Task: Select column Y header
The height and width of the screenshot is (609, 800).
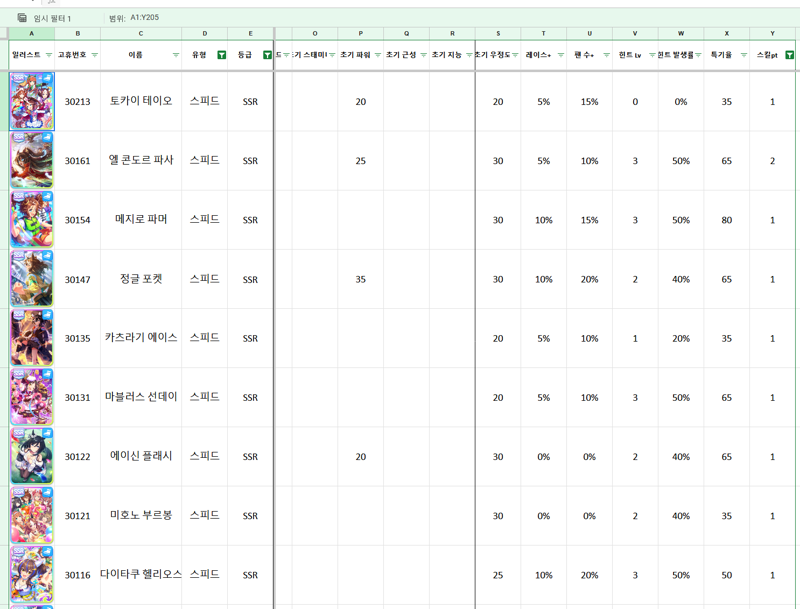Action: pyautogui.click(x=772, y=33)
